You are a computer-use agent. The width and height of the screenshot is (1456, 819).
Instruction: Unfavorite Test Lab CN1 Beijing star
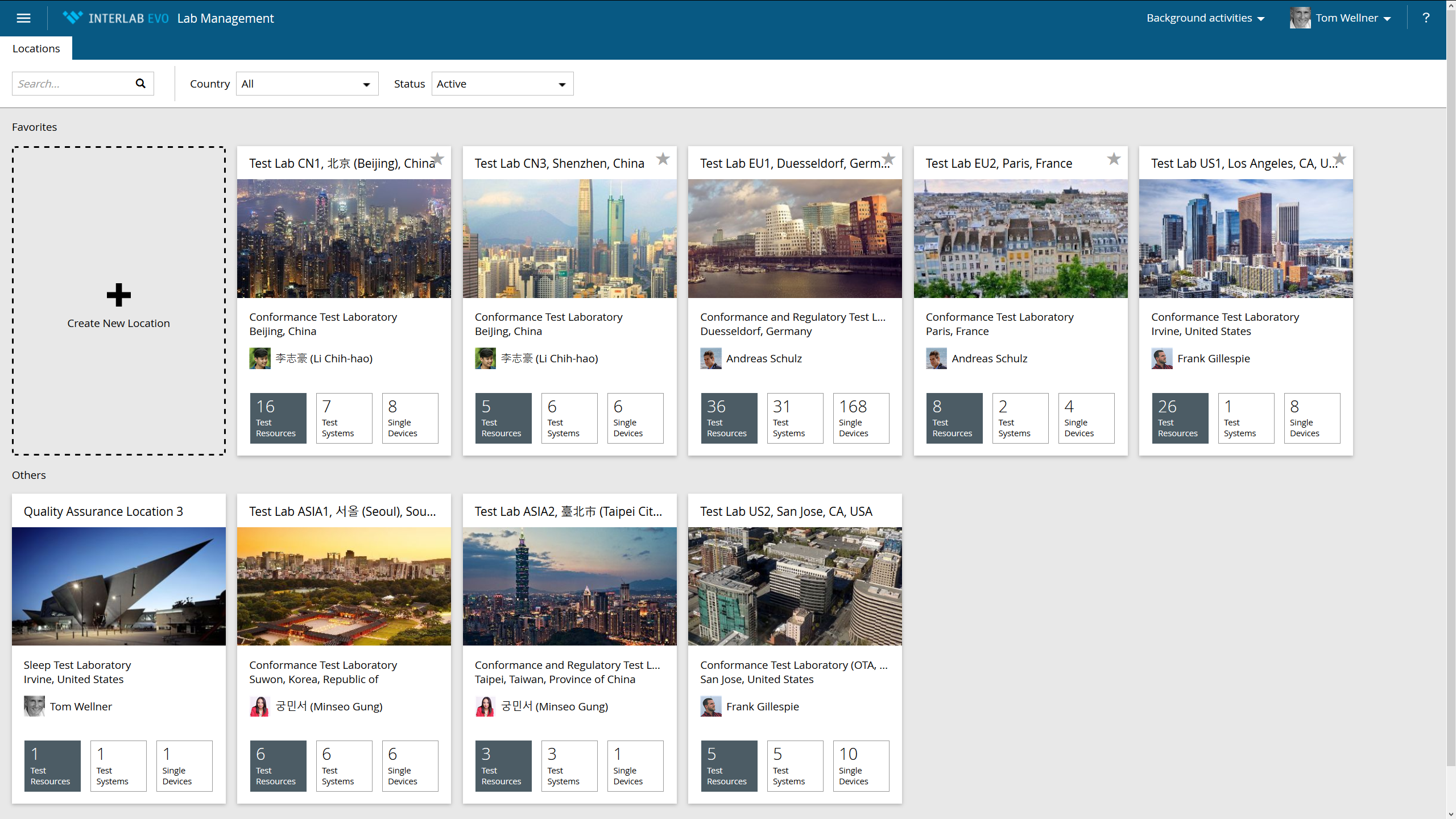pyautogui.click(x=437, y=159)
